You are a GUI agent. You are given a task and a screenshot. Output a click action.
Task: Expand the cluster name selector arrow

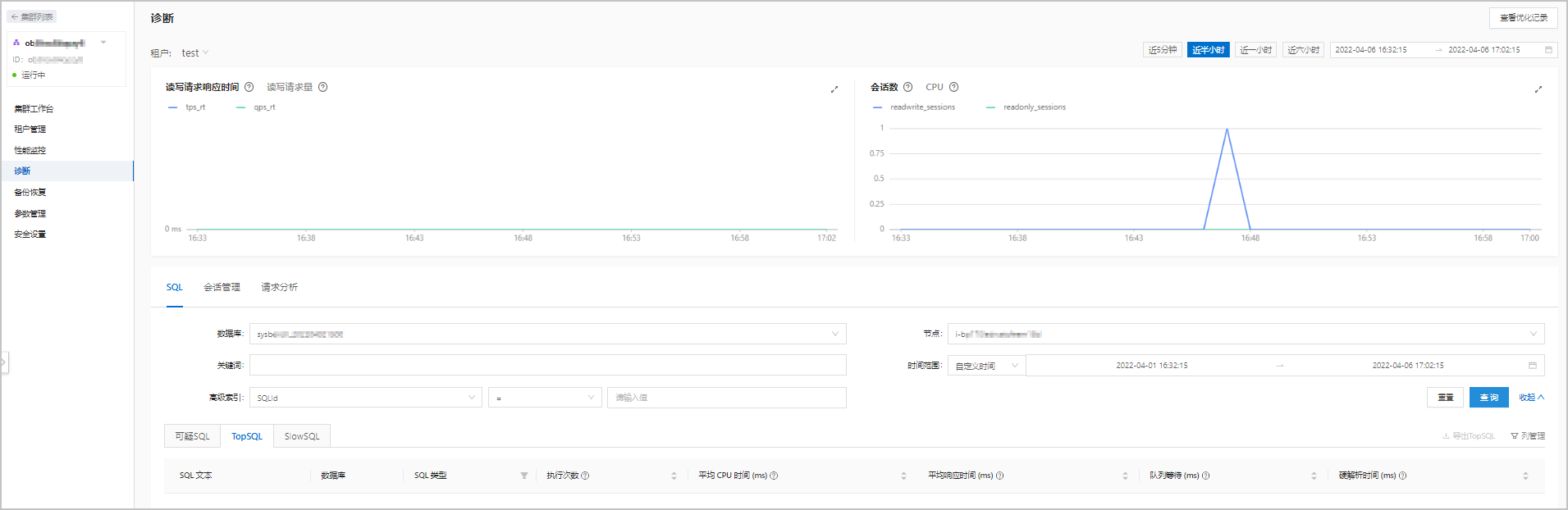(x=103, y=43)
